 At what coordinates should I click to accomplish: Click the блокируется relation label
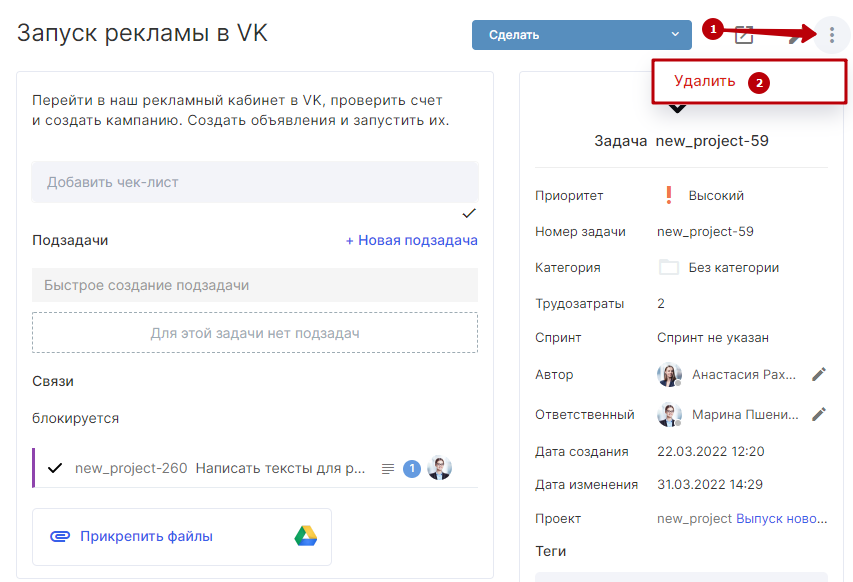pyautogui.click(x=75, y=418)
